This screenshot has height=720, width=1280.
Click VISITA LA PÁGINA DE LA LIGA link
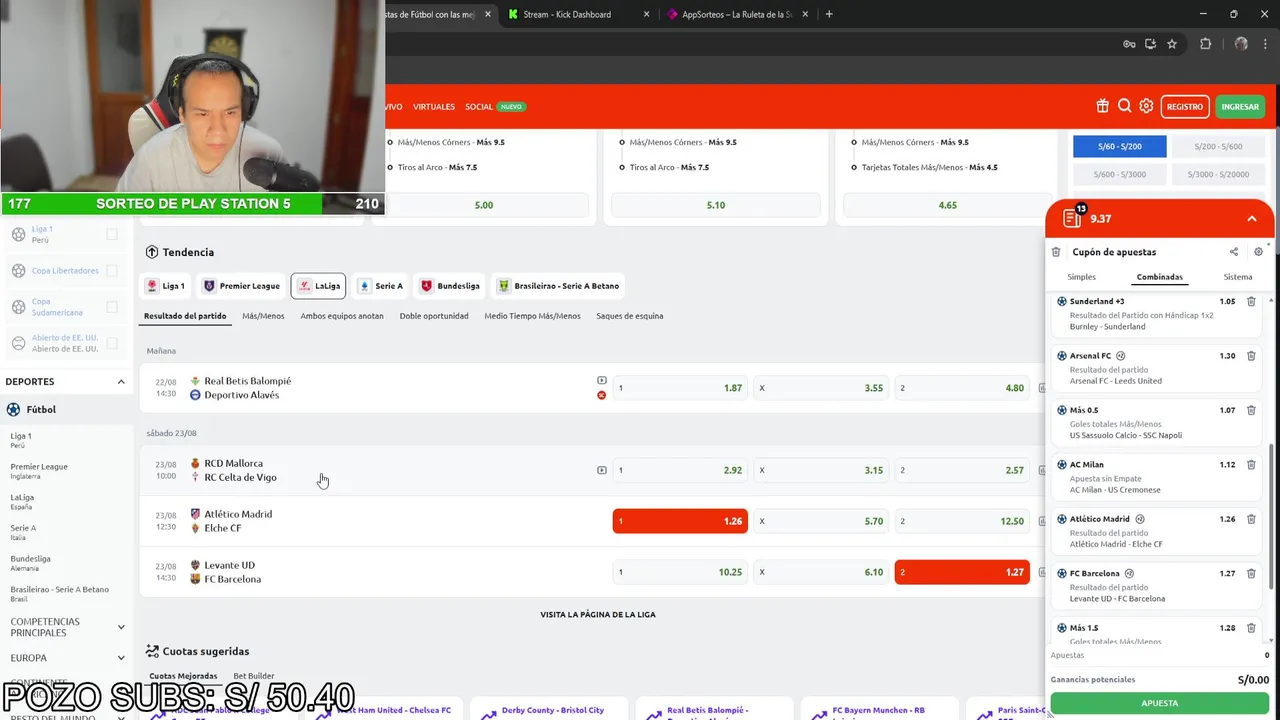[598, 614]
